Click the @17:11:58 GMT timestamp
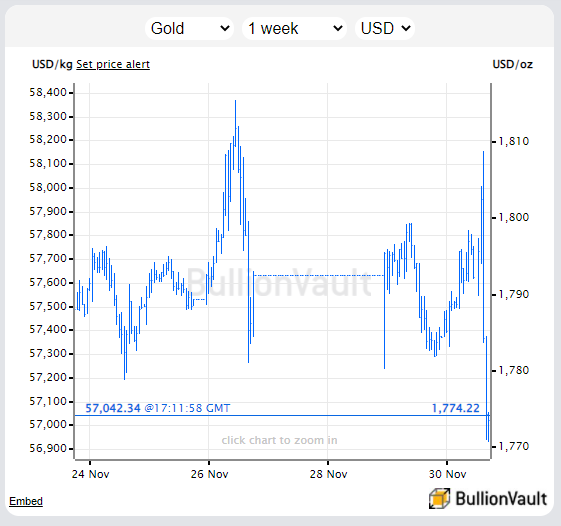The width and height of the screenshot is (561, 526). pos(187,408)
